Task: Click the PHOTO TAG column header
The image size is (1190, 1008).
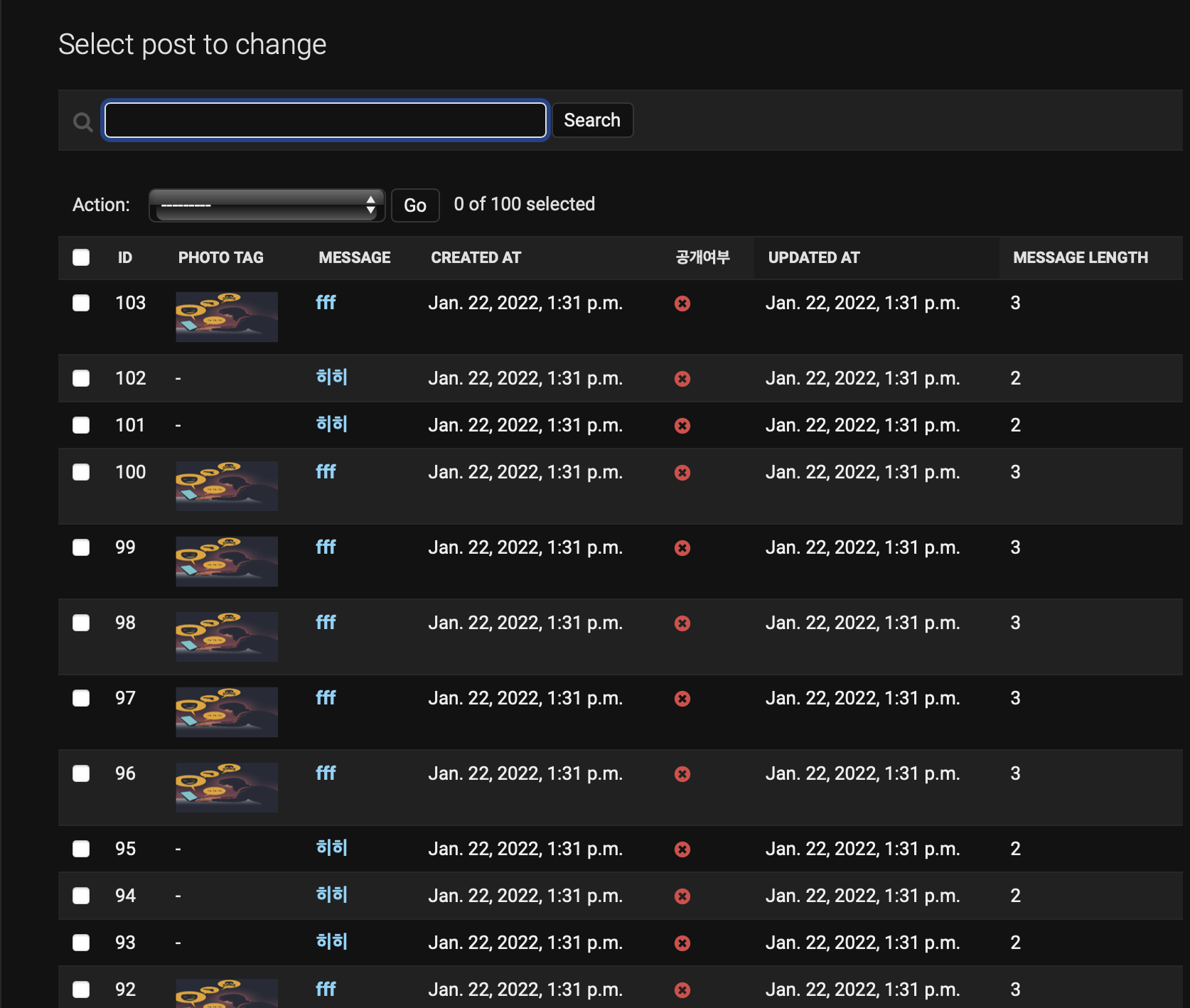Action: 220,257
